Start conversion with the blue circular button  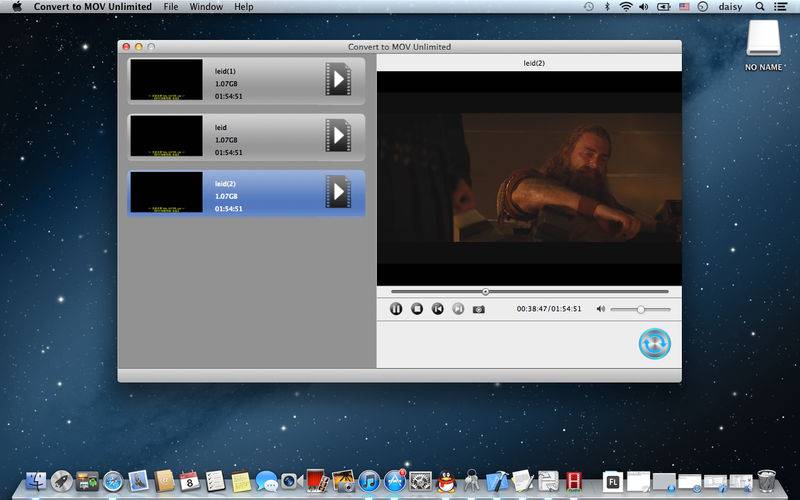pyautogui.click(x=655, y=343)
